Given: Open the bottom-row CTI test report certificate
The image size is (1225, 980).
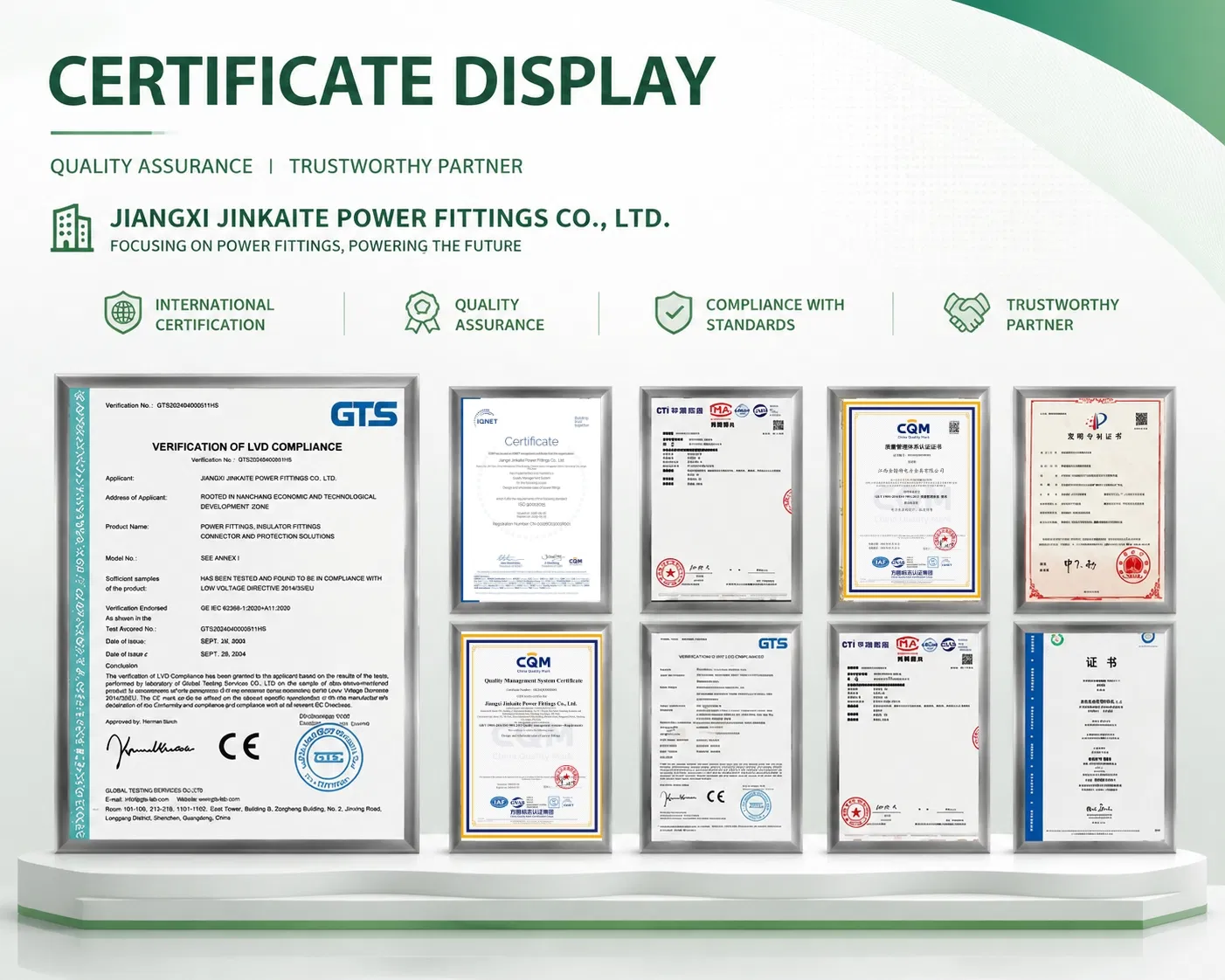Looking at the screenshot, I should pyautogui.click(x=909, y=738).
